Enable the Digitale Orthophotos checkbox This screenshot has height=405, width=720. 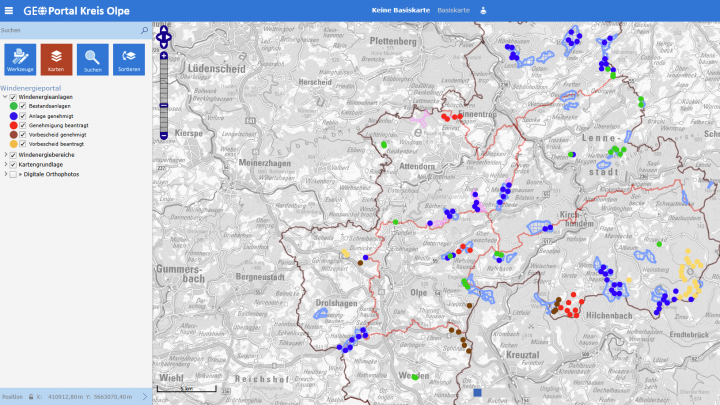click(x=13, y=174)
